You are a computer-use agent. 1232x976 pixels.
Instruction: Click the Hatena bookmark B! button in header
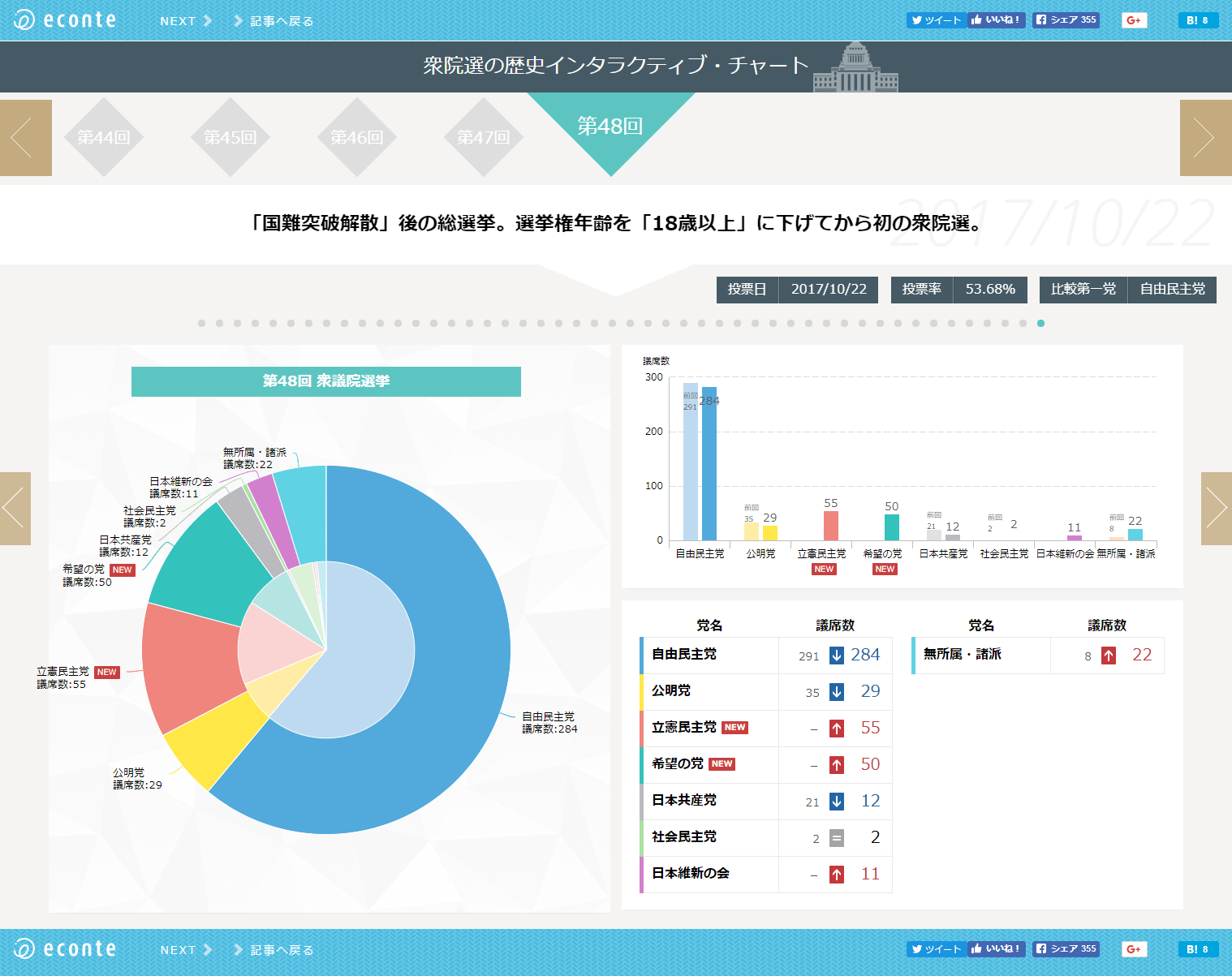[1198, 20]
